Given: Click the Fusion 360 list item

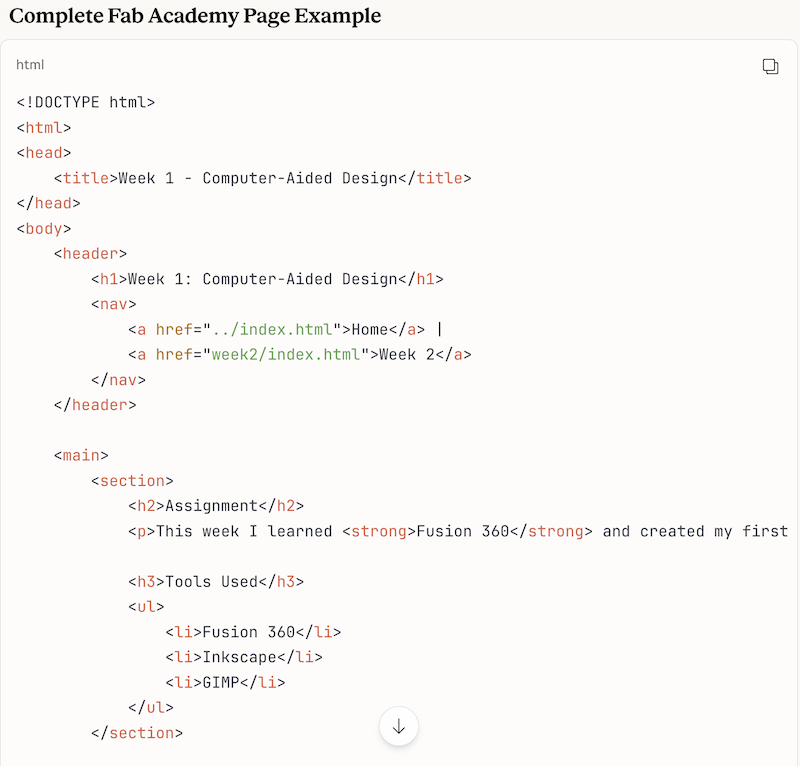Looking at the screenshot, I should pos(252,632).
